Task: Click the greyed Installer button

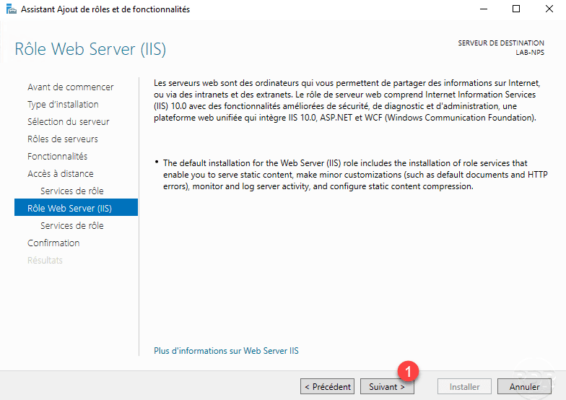Action: pyautogui.click(x=464, y=387)
